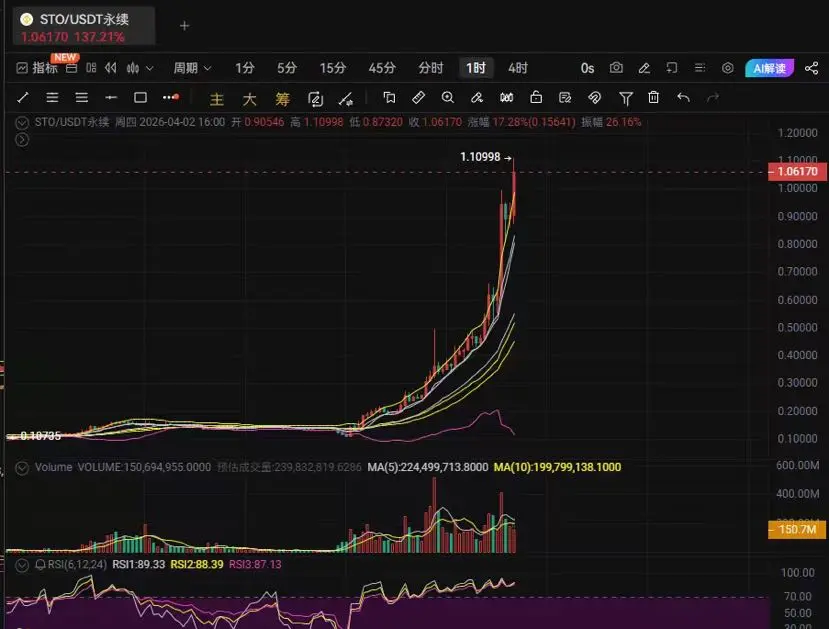This screenshot has height=629, width=829.
Task: Click the rotate-edit square icon
Action: point(315,99)
